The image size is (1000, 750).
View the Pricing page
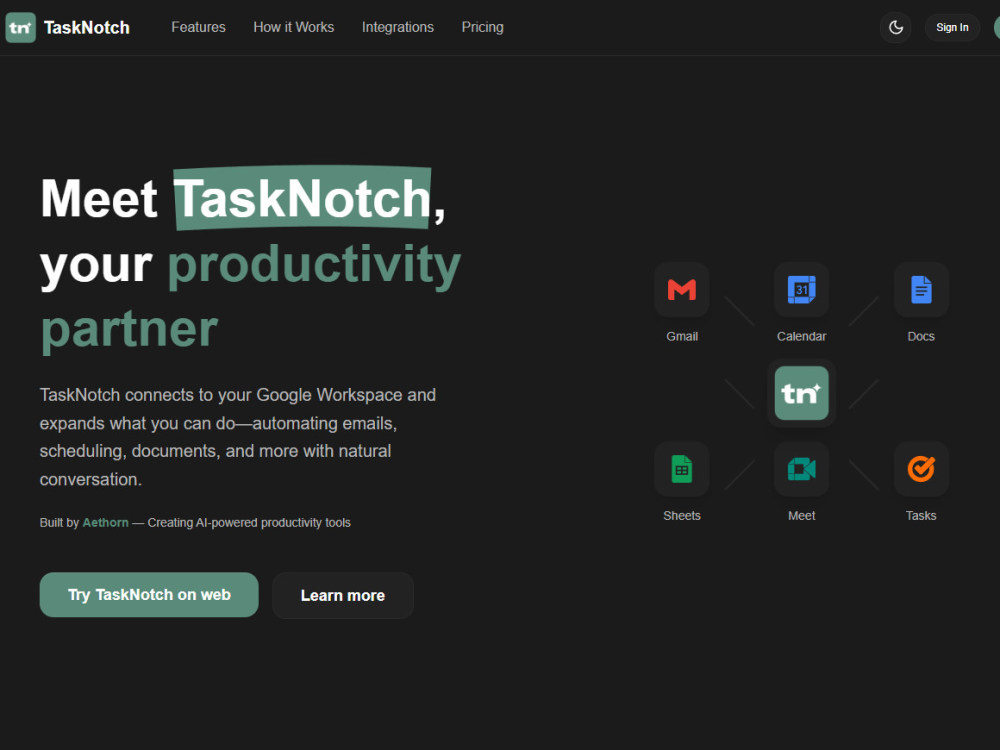(482, 27)
